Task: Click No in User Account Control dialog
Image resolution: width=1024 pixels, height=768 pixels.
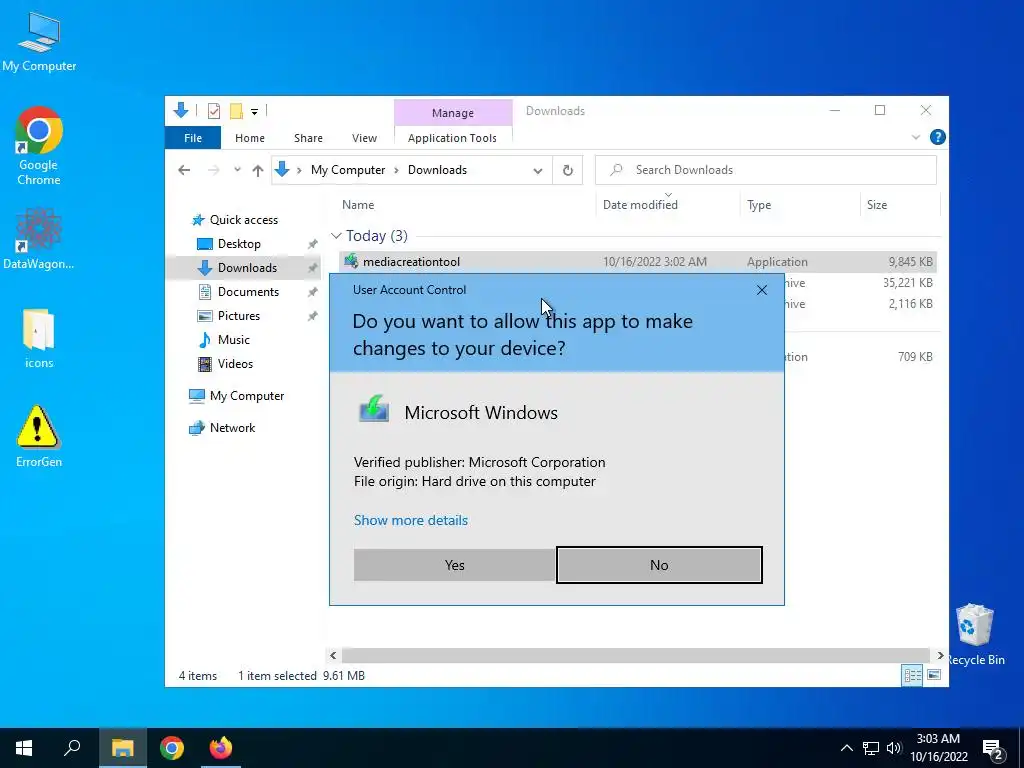Action: 659,565
